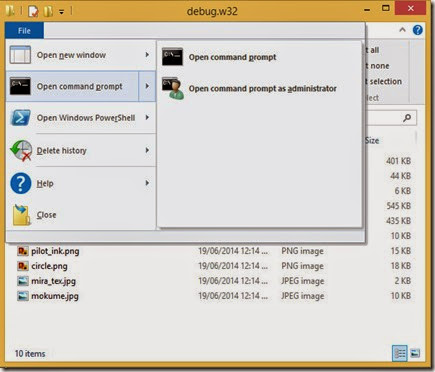The width and height of the screenshot is (435, 372).
Task: Click the 401 KB size cell
Action: pyautogui.click(x=398, y=161)
